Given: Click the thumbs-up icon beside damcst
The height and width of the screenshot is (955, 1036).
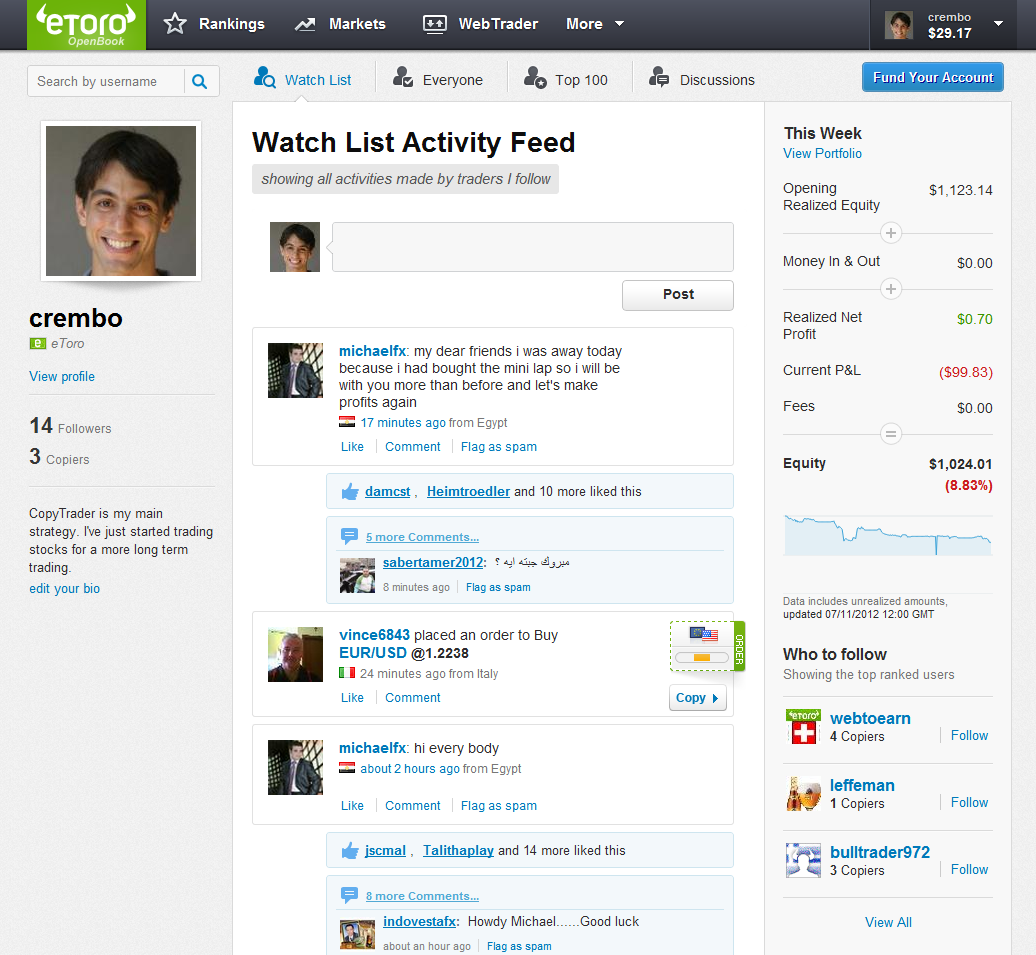Looking at the screenshot, I should tap(350, 491).
